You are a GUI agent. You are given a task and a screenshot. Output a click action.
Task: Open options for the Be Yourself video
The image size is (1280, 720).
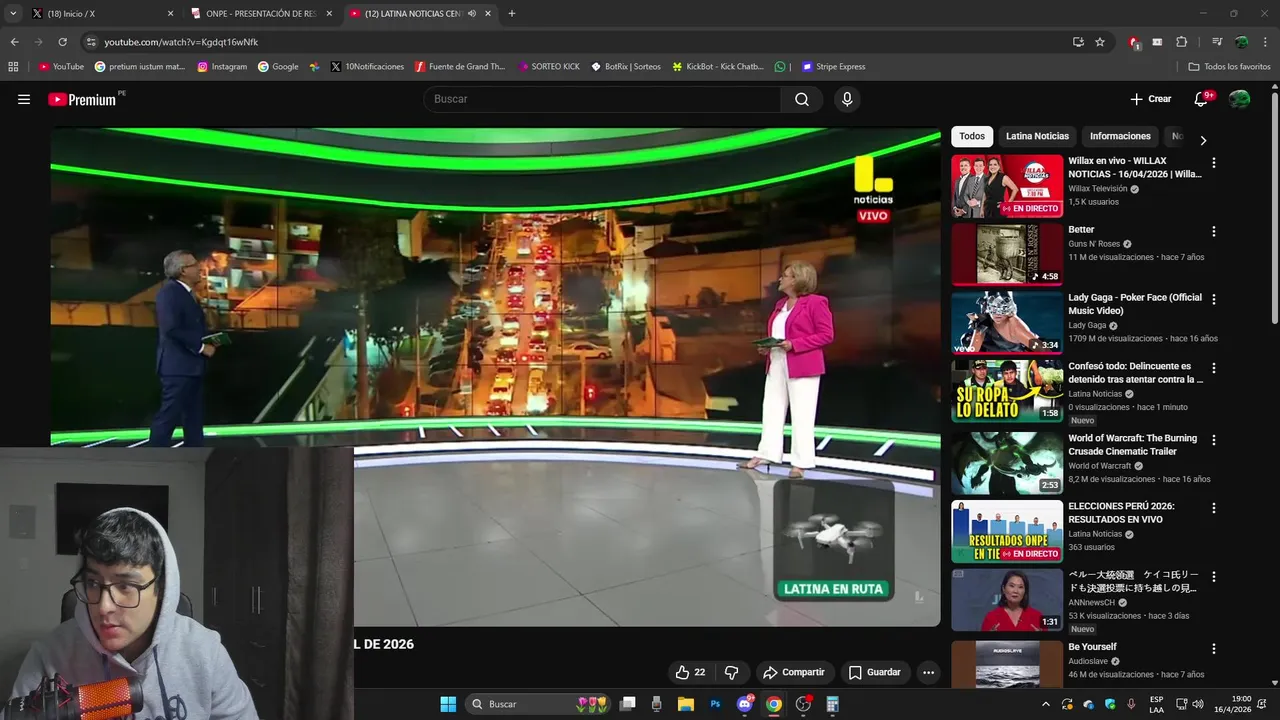click(x=1214, y=649)
